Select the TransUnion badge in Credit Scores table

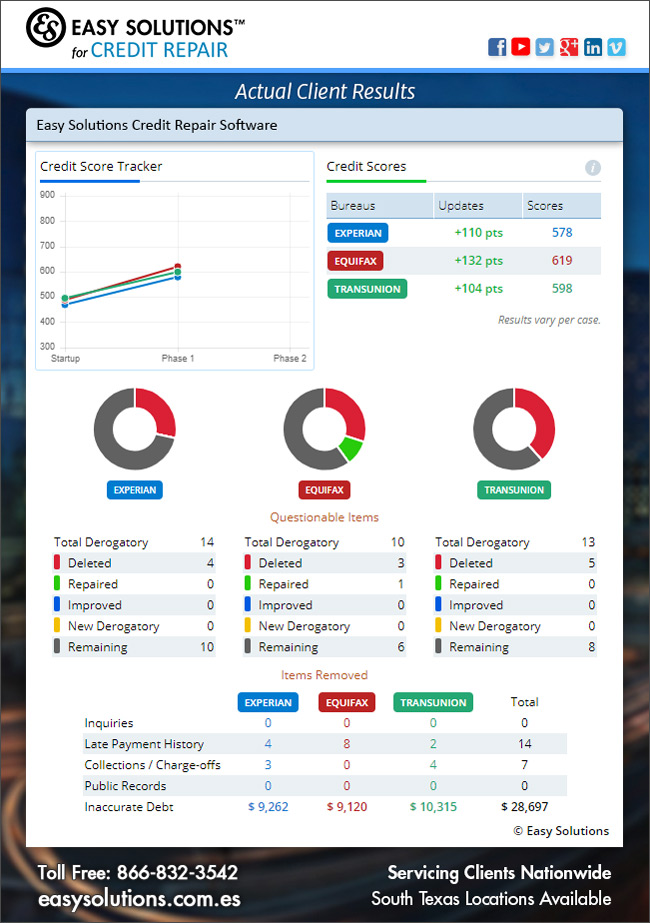pos(367,289)
